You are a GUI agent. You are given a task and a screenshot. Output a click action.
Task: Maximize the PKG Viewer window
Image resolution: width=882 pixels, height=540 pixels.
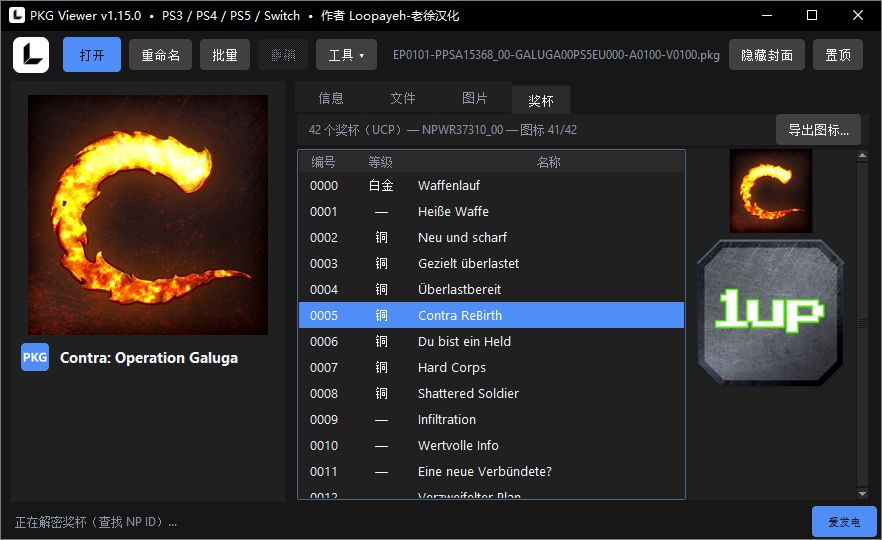click(812, 15)
